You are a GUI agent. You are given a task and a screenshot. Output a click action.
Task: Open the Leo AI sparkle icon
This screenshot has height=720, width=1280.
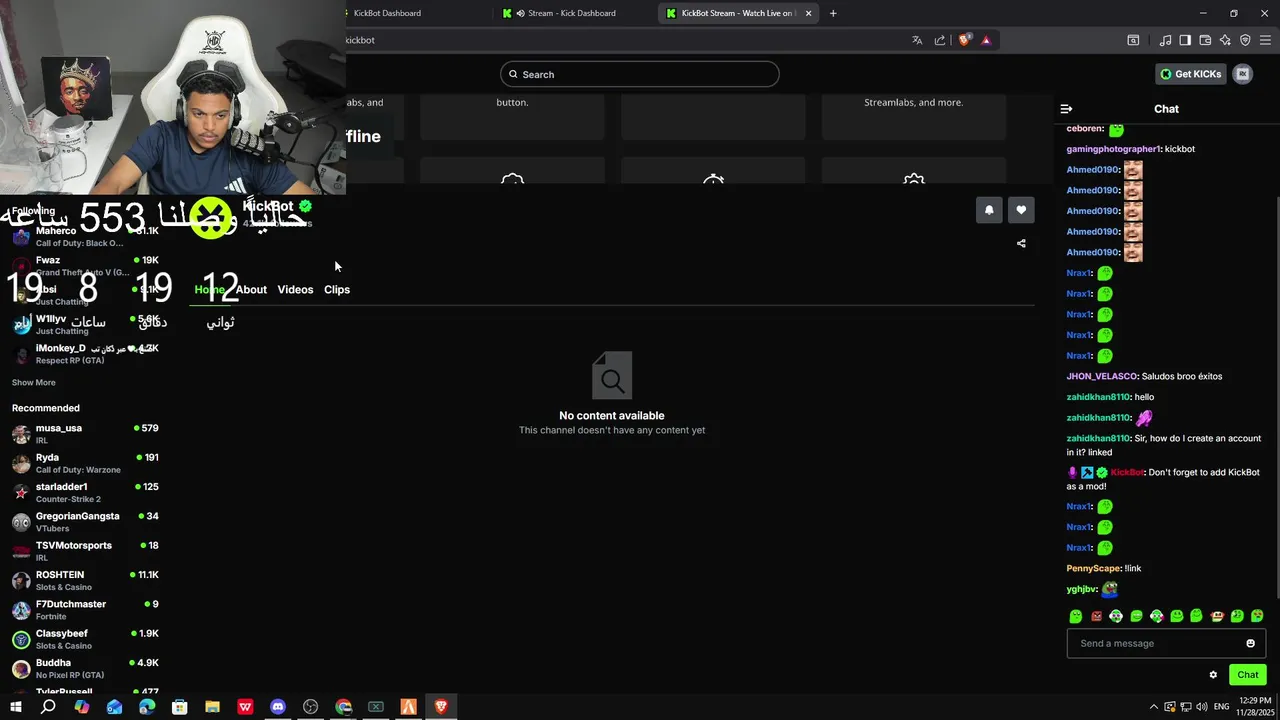tap(1225, 40)
